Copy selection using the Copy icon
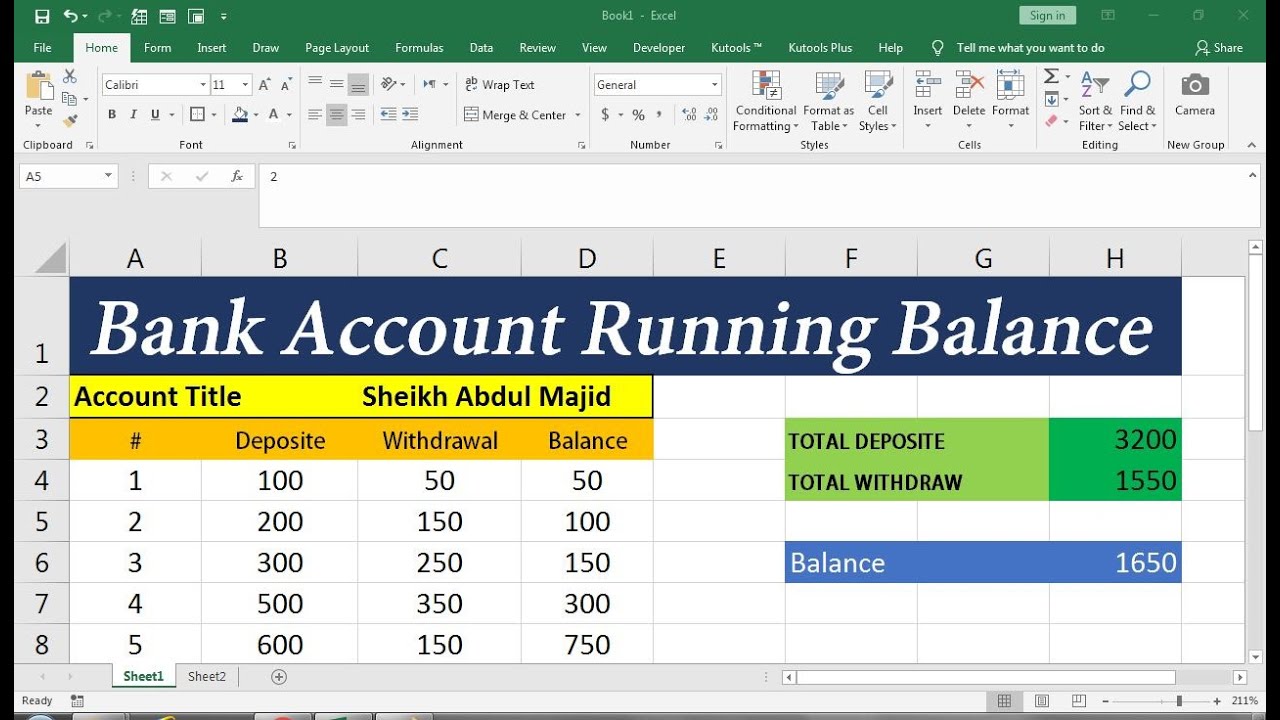 (x=69, y=98)
